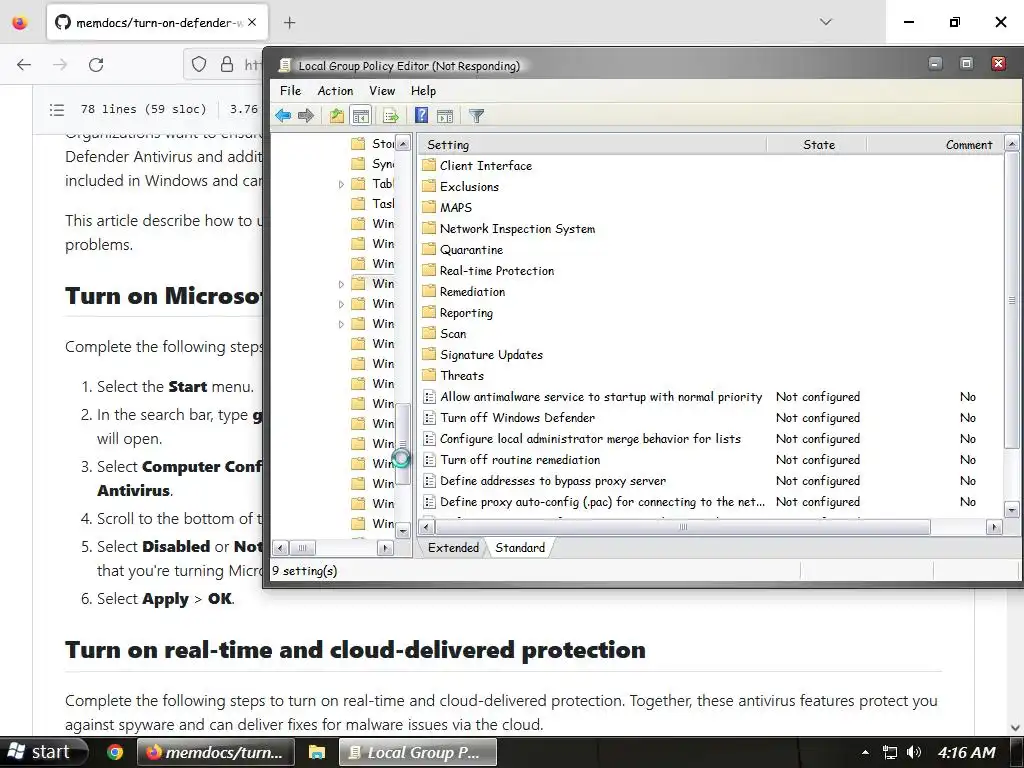Image resolution: width=1024 pixels, height=768 pixels.
Task: Select 'Allow antimalware service to startup' setting
Action: point(593,396)
